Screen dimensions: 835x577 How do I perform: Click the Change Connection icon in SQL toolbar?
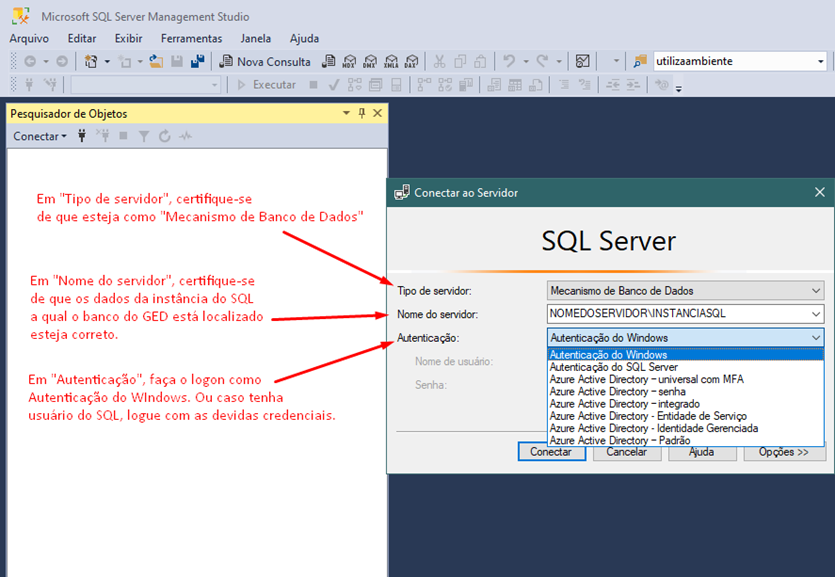[50, 84]
